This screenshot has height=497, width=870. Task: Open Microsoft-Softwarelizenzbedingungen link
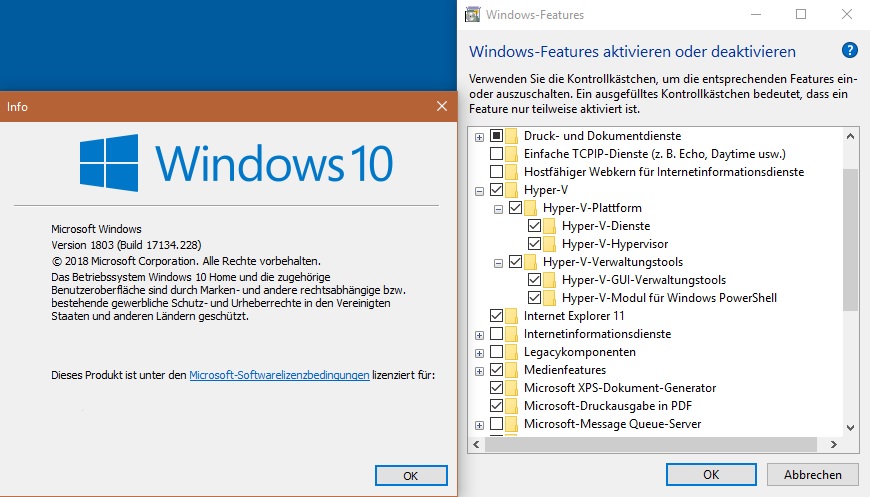tap(279, 375)
